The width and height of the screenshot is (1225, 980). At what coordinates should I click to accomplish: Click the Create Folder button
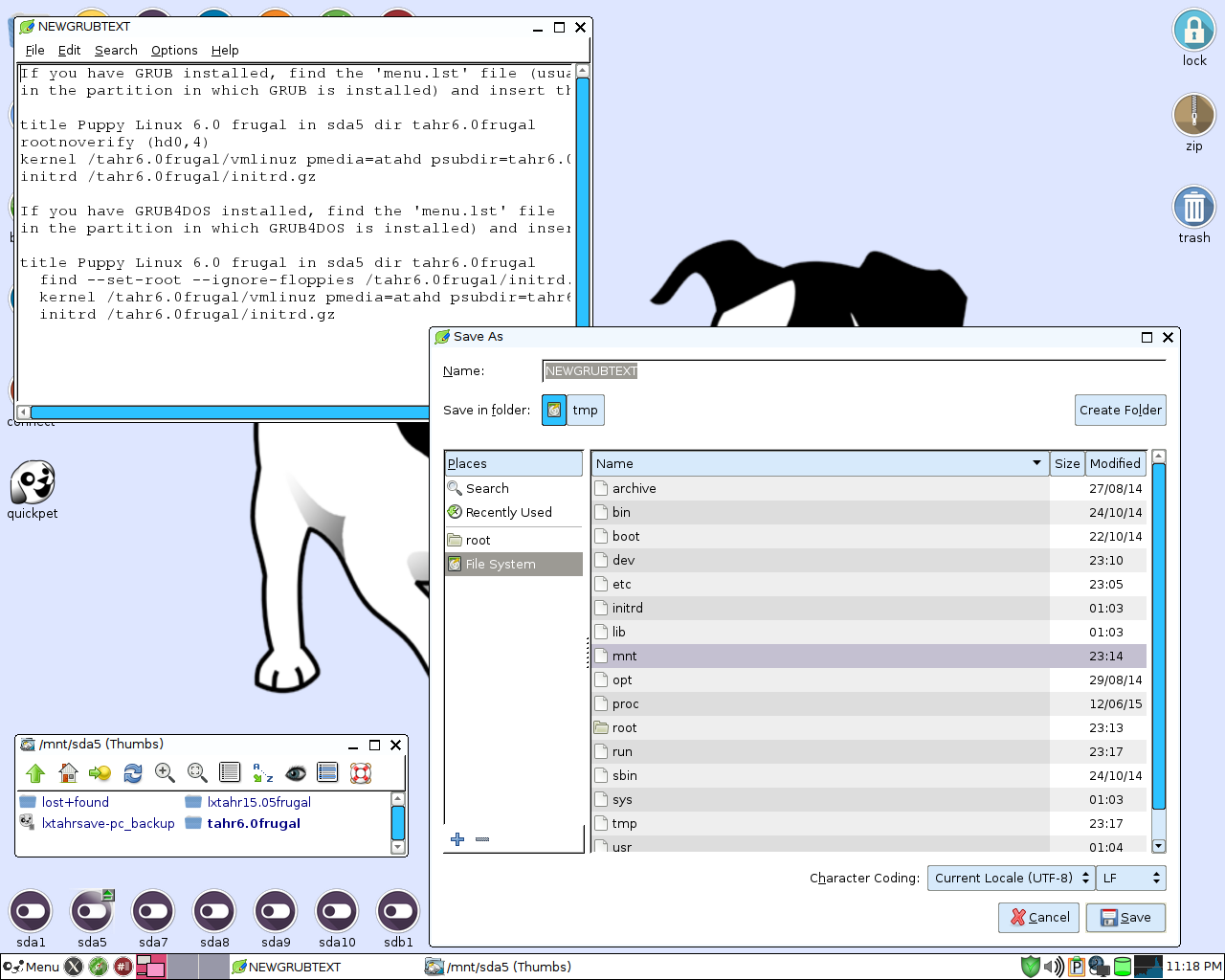(x=1120, y=410)
